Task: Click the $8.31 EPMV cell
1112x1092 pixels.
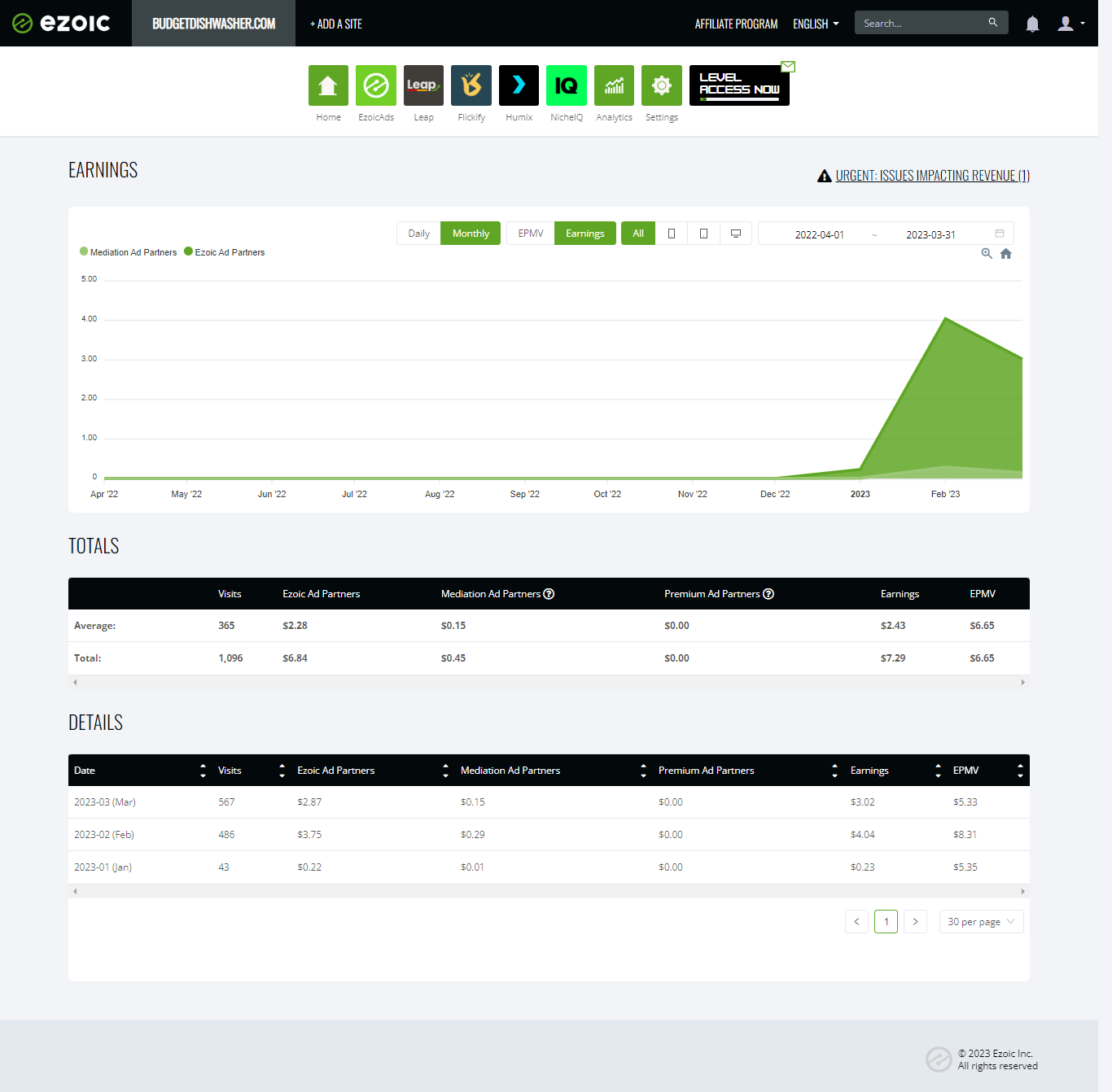Action: [x=965, y=835]
